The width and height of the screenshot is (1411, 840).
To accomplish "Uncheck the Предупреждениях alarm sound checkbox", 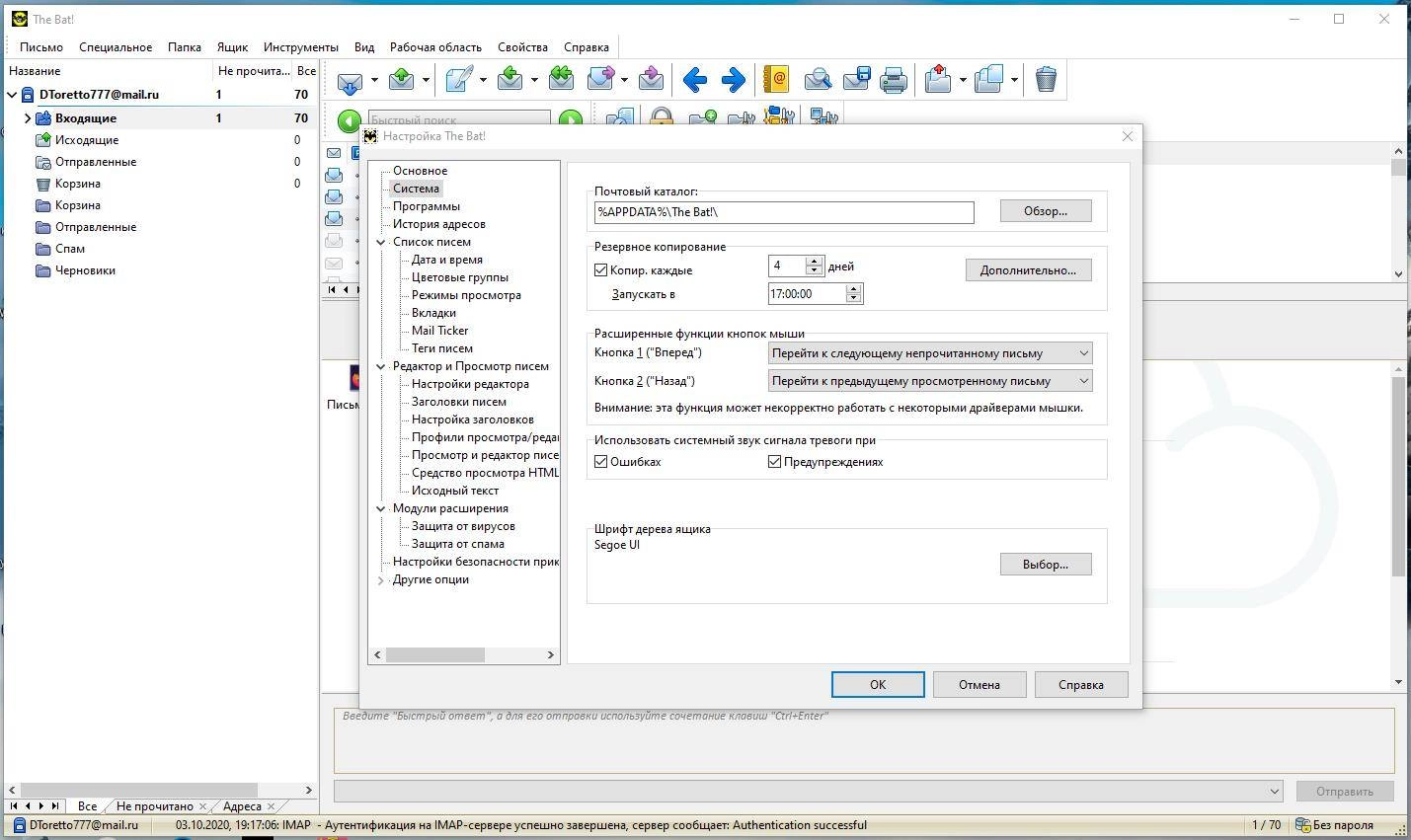I will [x=774, y=461].
